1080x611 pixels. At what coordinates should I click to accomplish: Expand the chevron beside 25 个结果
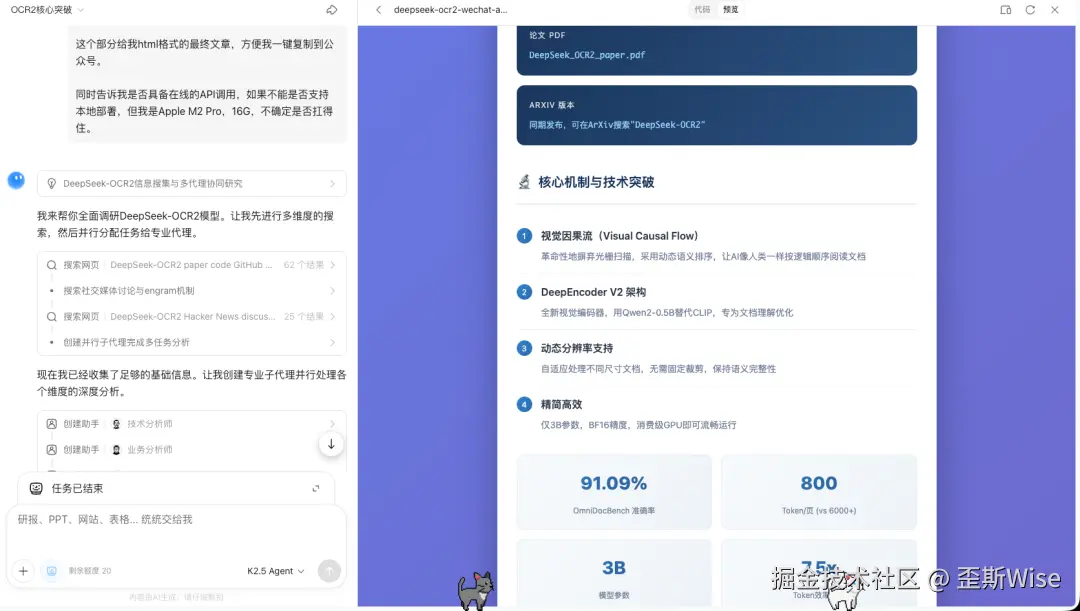333,317
